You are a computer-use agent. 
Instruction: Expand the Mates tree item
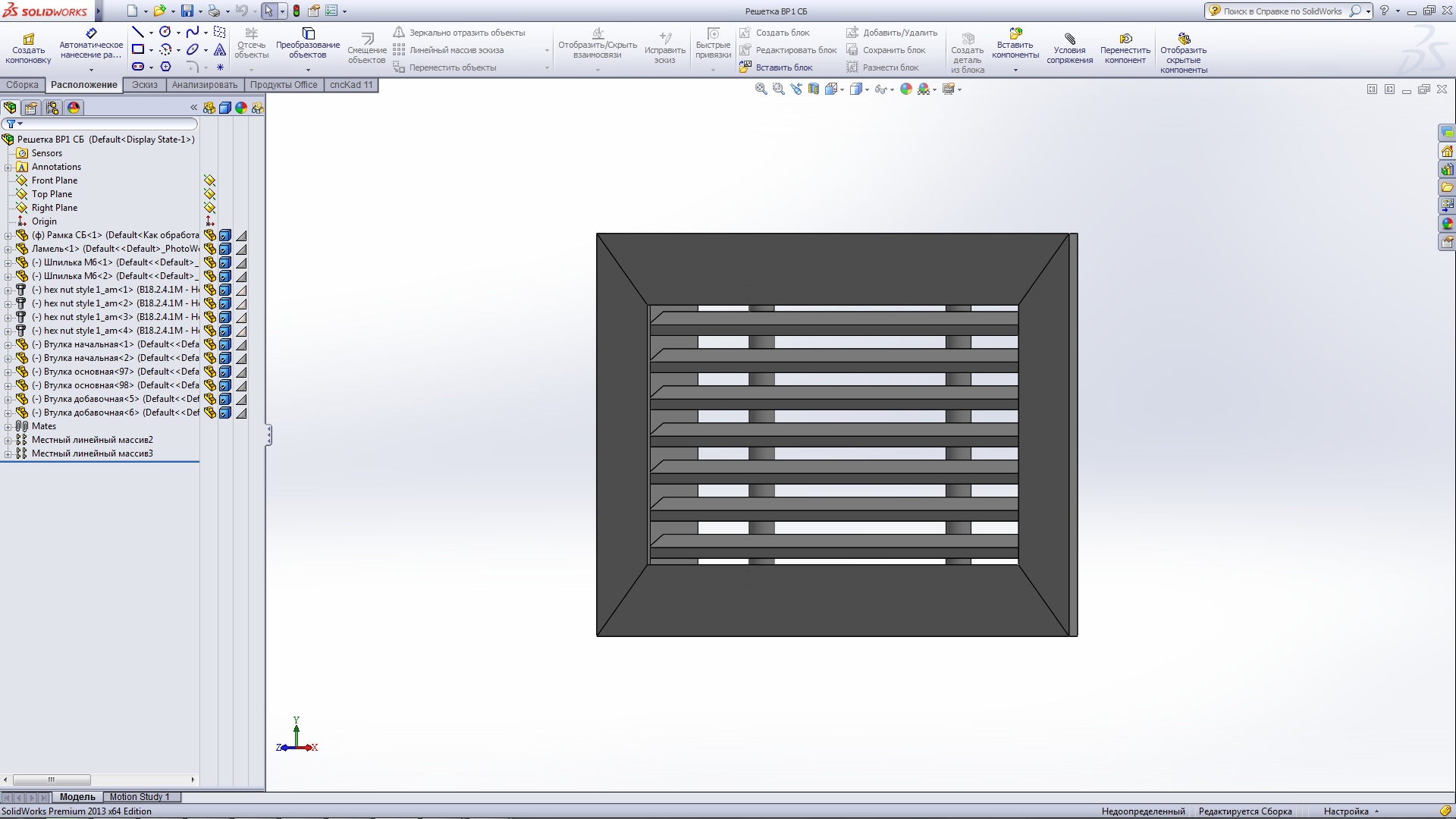pos(7,426)
